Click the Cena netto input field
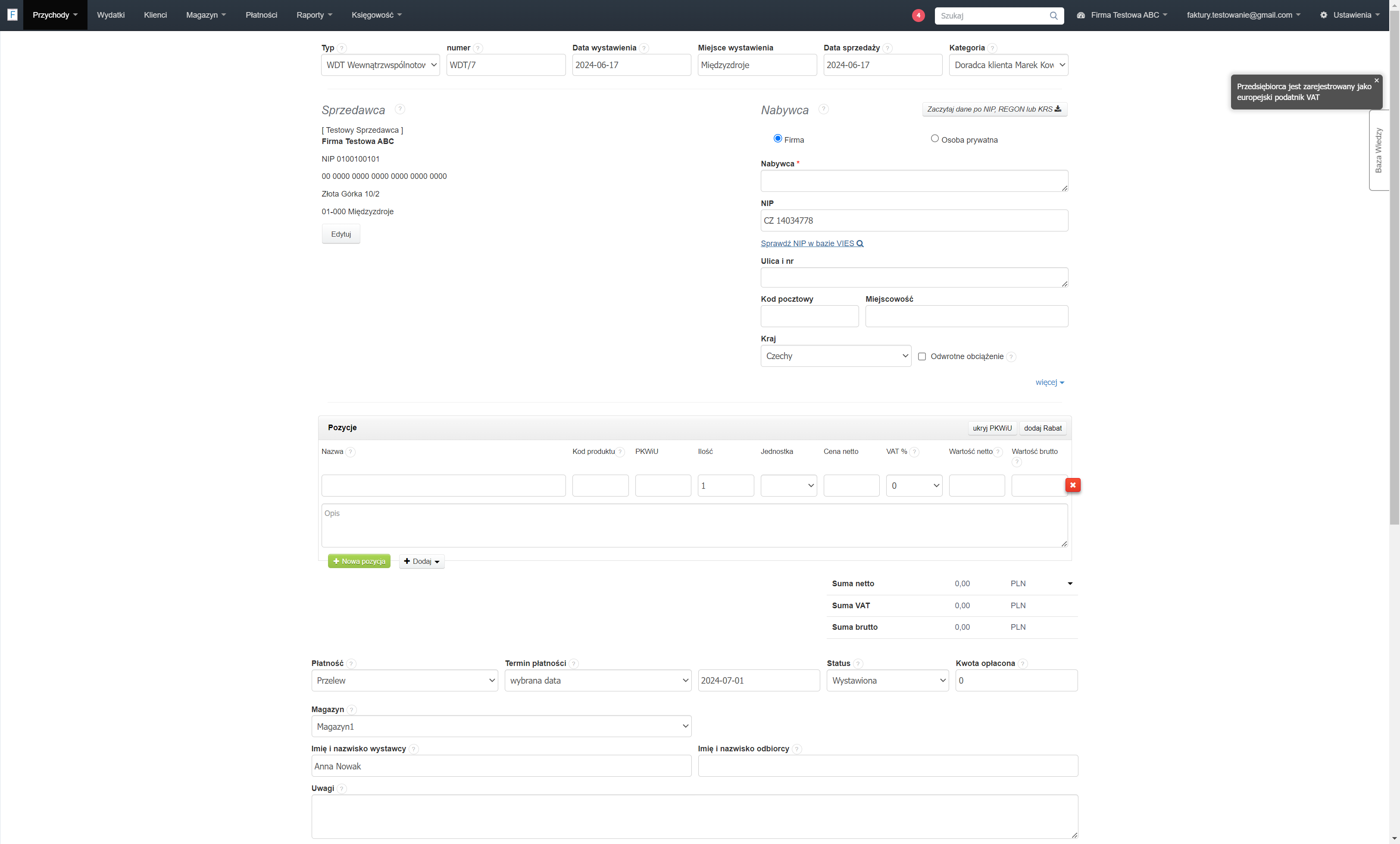1400x844 pixels. [x=851, y=485]
